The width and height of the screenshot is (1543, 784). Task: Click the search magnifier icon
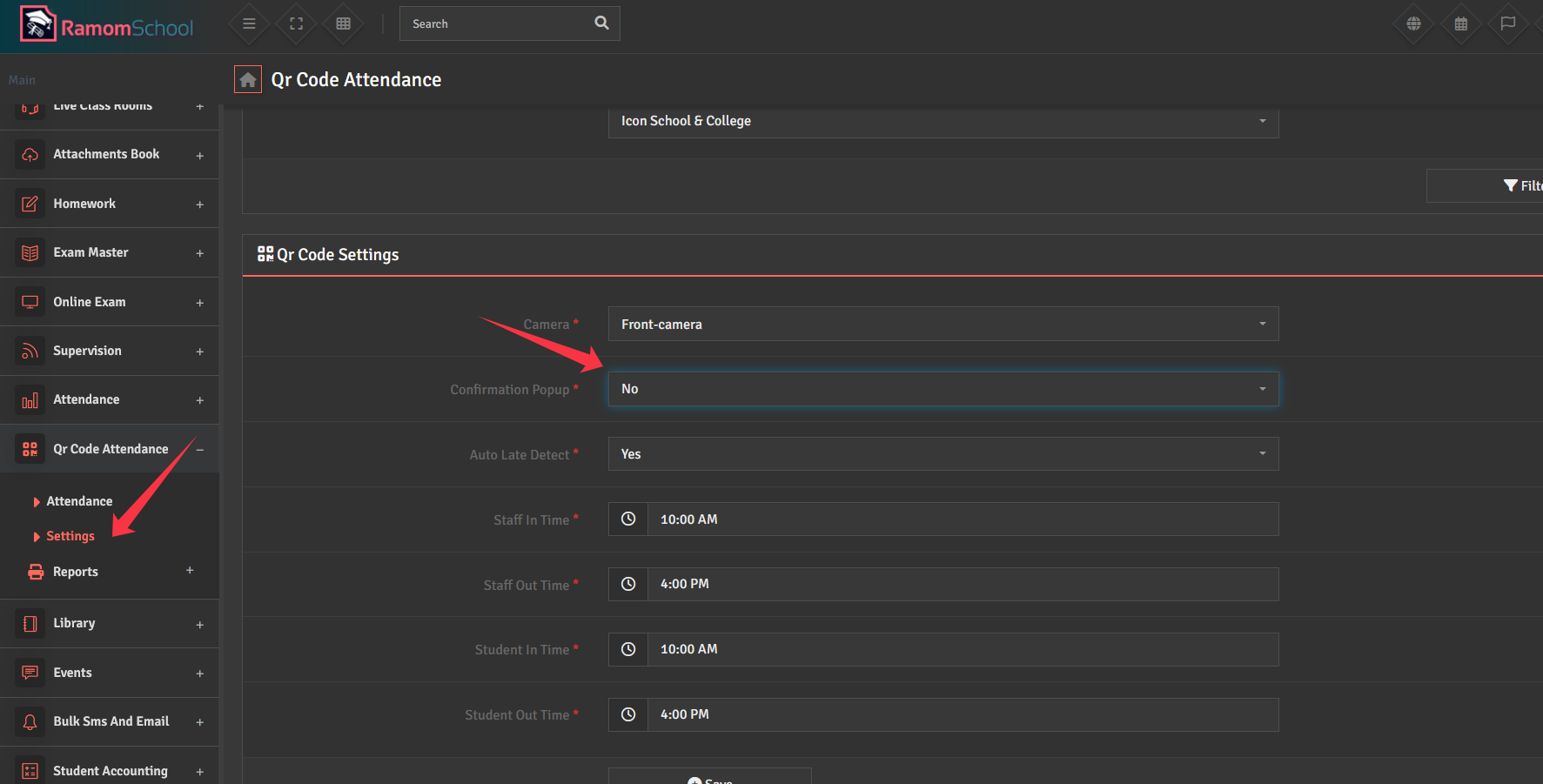point(601,23)
